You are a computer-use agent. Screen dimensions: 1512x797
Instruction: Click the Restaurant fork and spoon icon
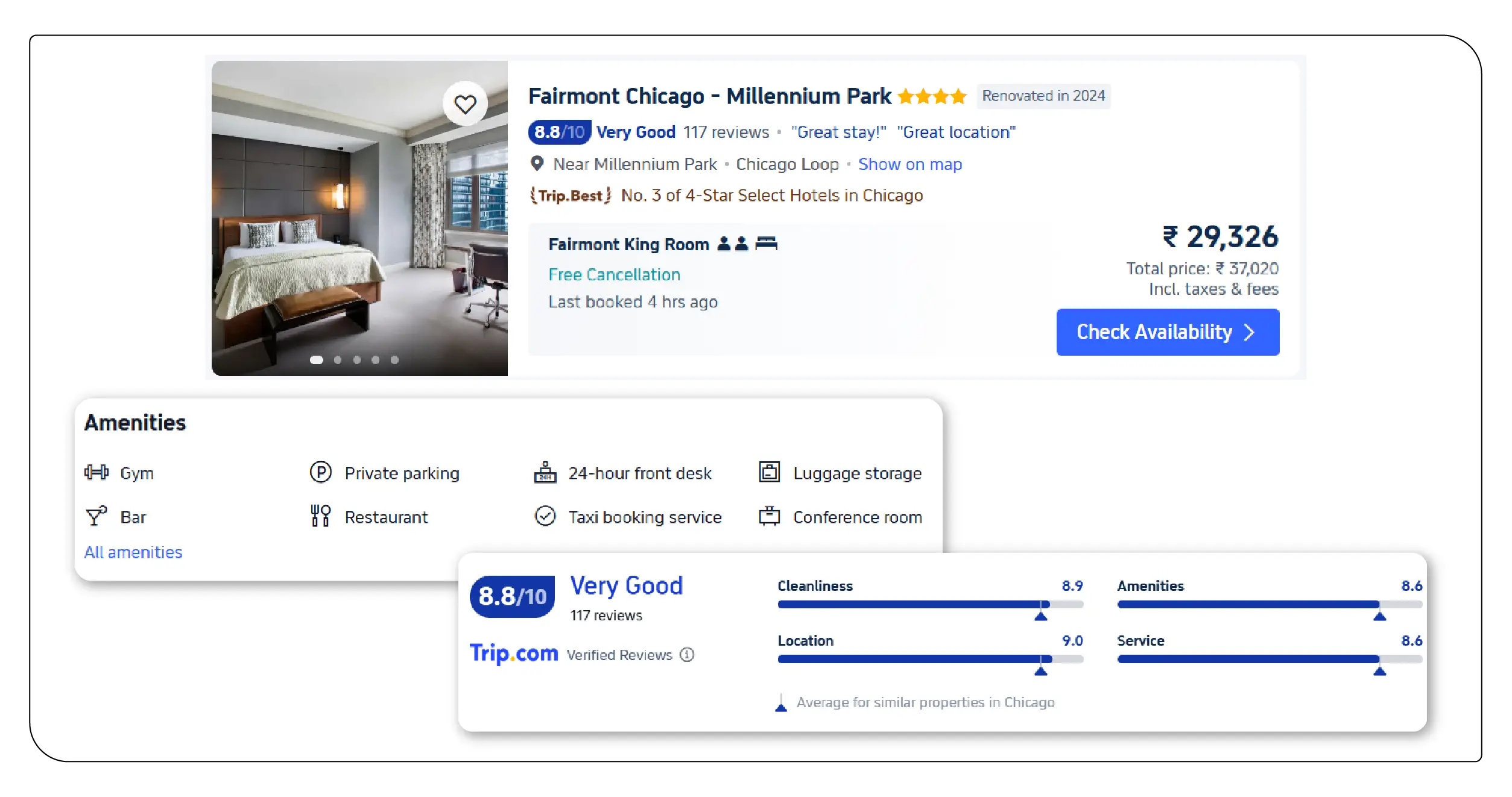(320, 516)
